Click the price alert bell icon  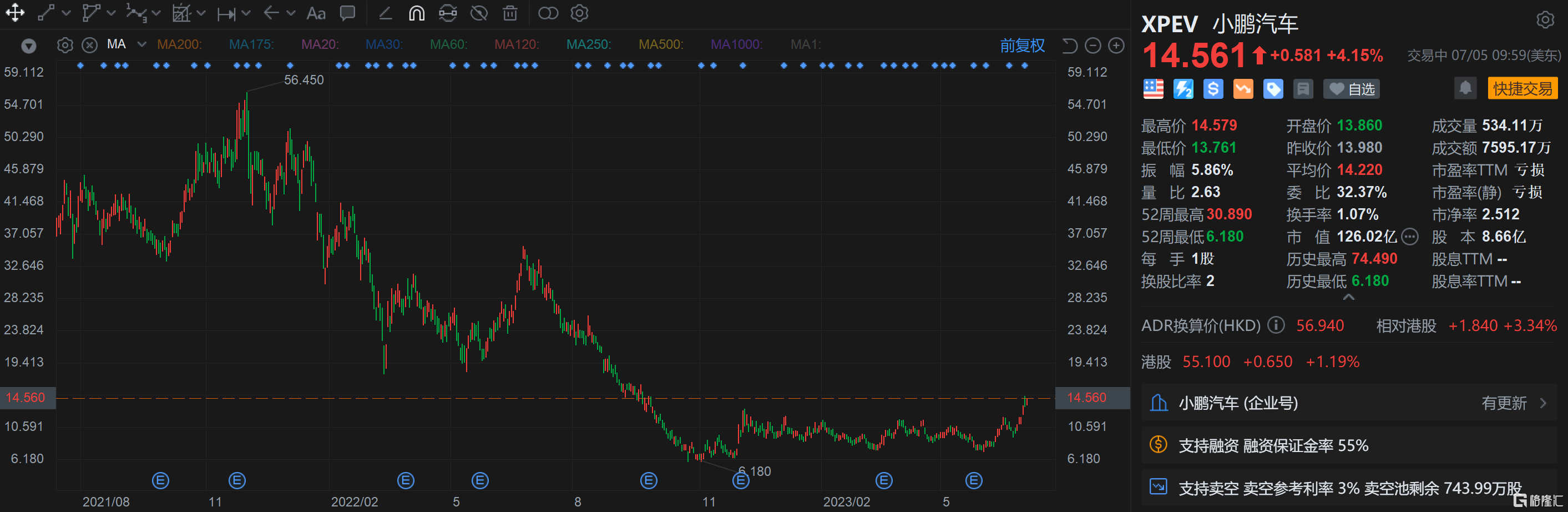[1466, 88]
